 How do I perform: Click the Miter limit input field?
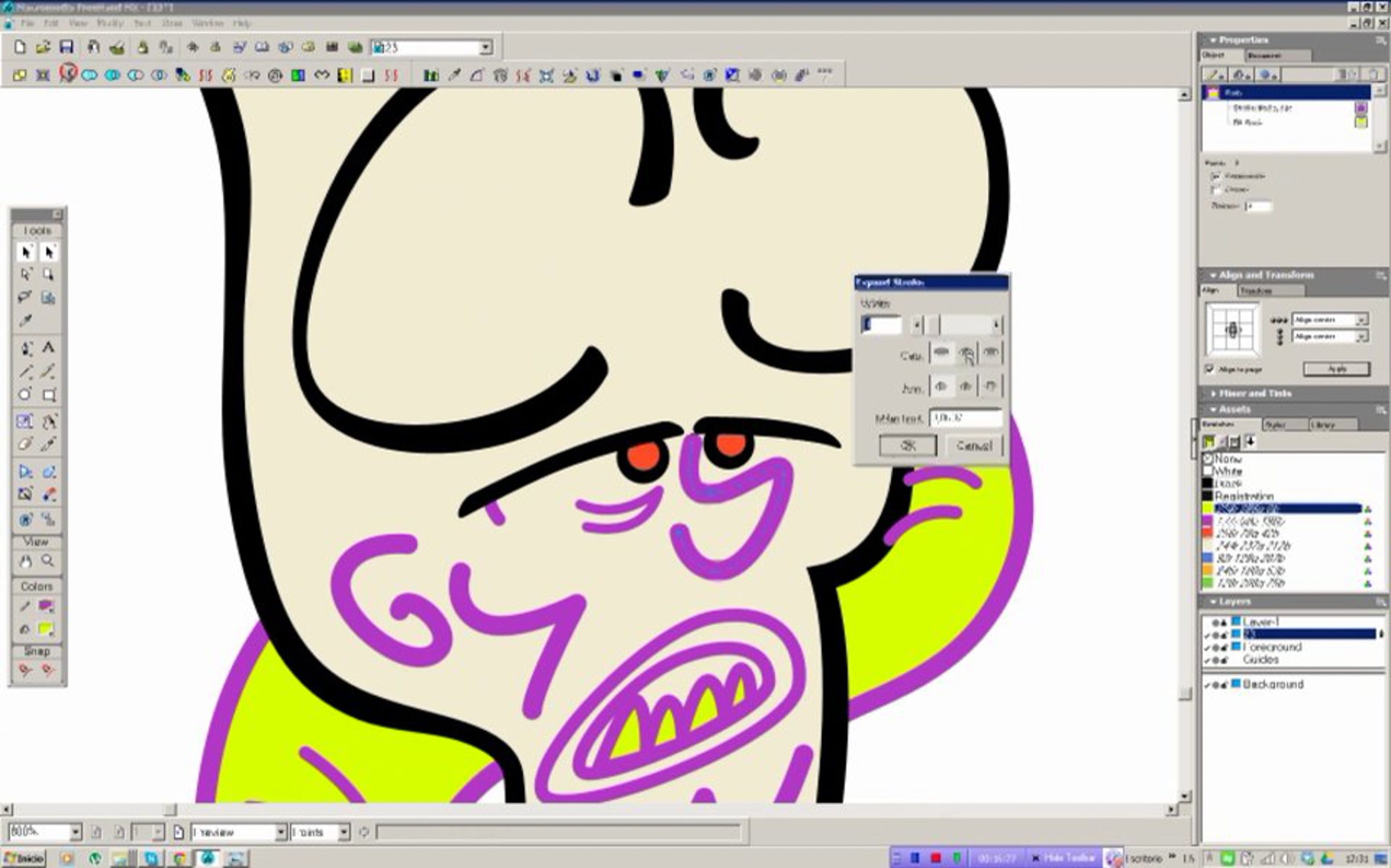(x=965, y=418)
